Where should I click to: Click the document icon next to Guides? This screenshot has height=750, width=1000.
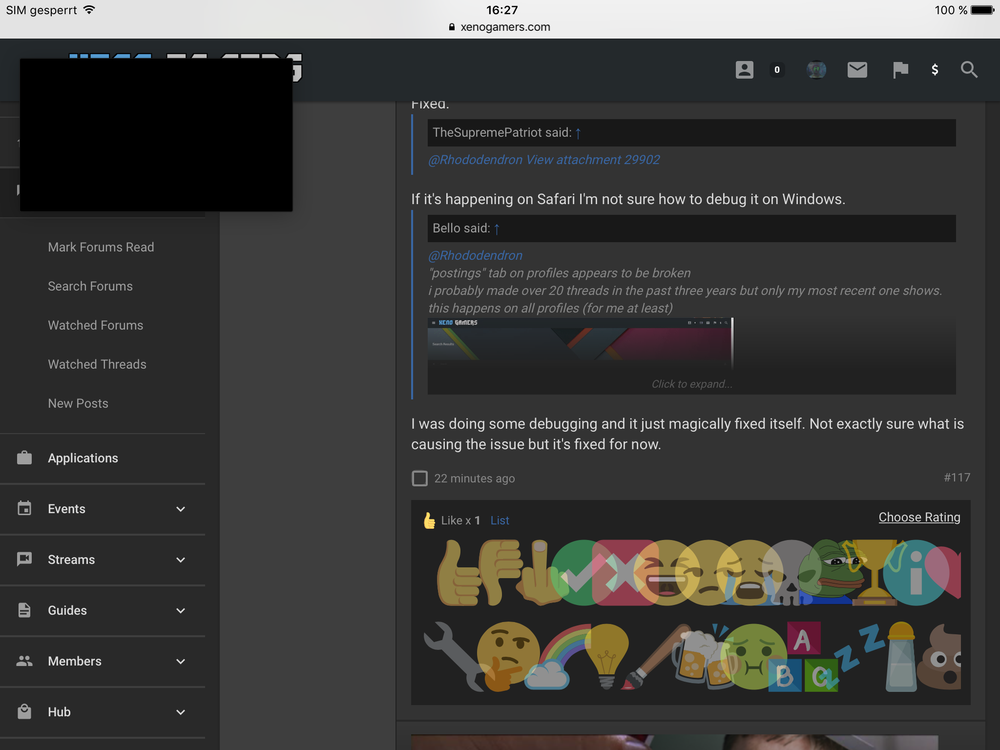24,610
